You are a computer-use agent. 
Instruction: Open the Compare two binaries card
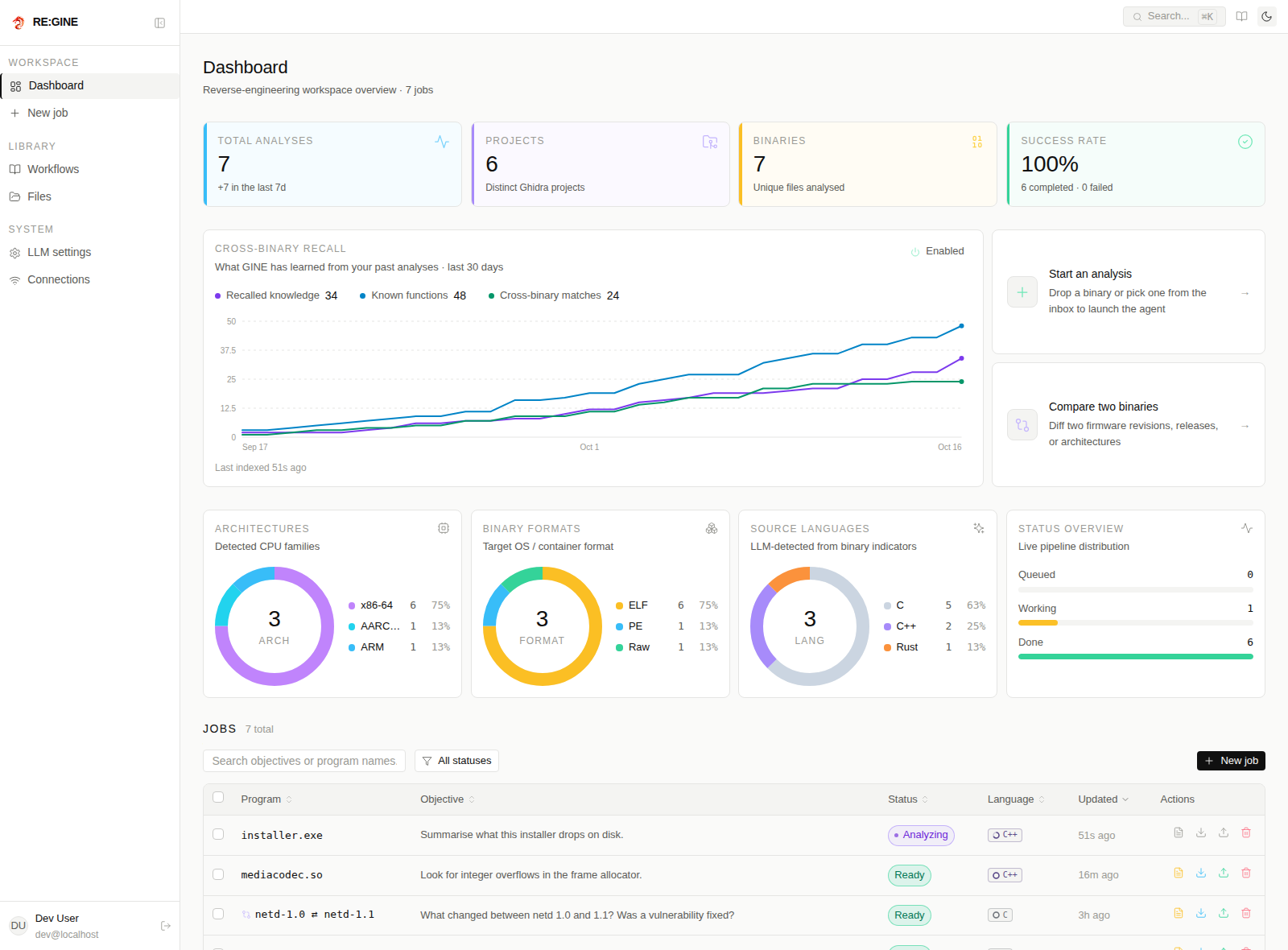(x=1129, y=425)
